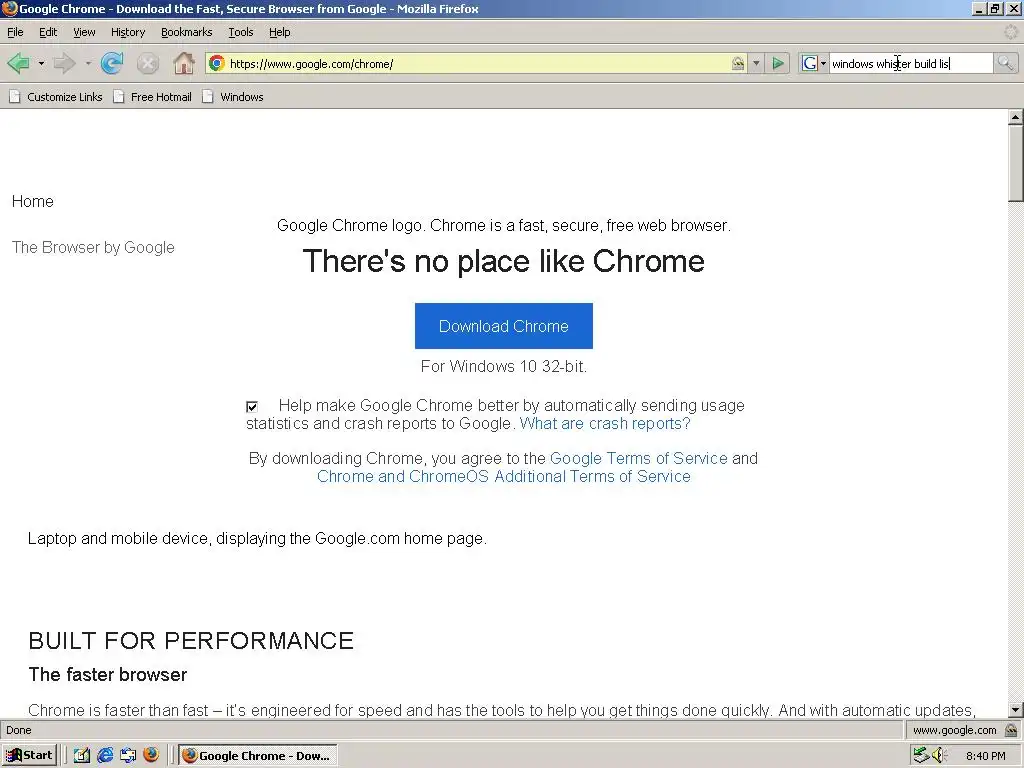Click the search magnifier button
The image size is (1024, 768).
click(x=1005, y=63)
